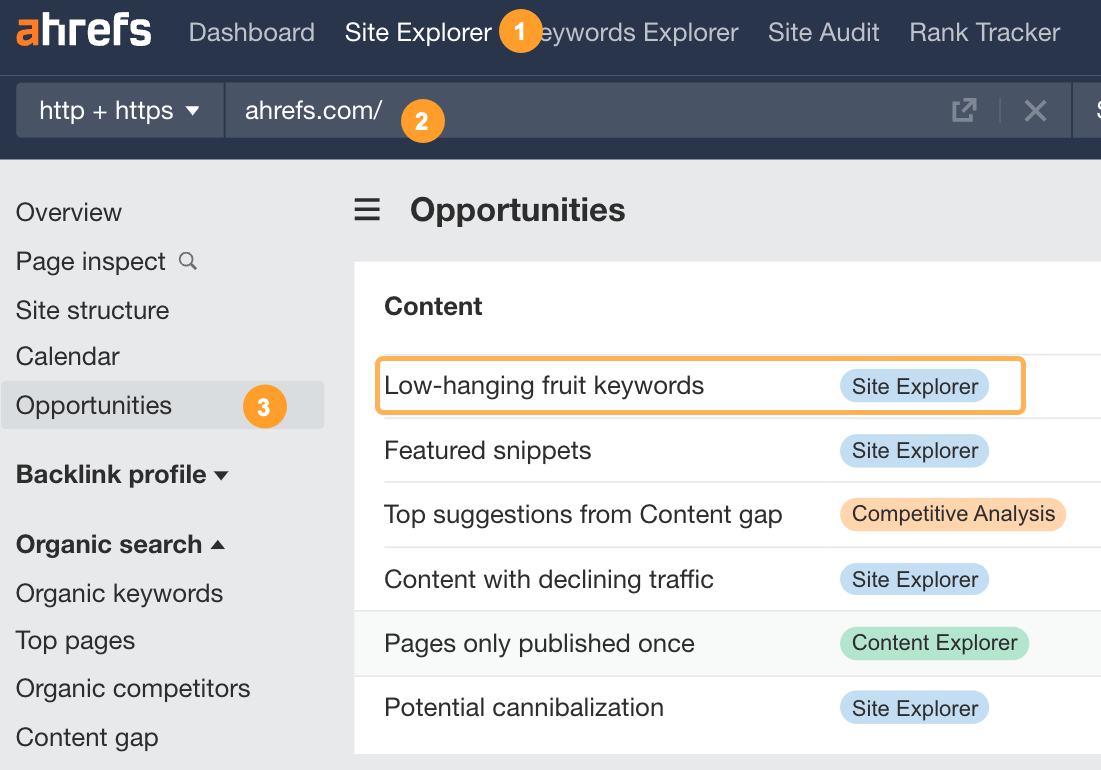Click the Page inspect magnifying glass icon

point(187,261)
